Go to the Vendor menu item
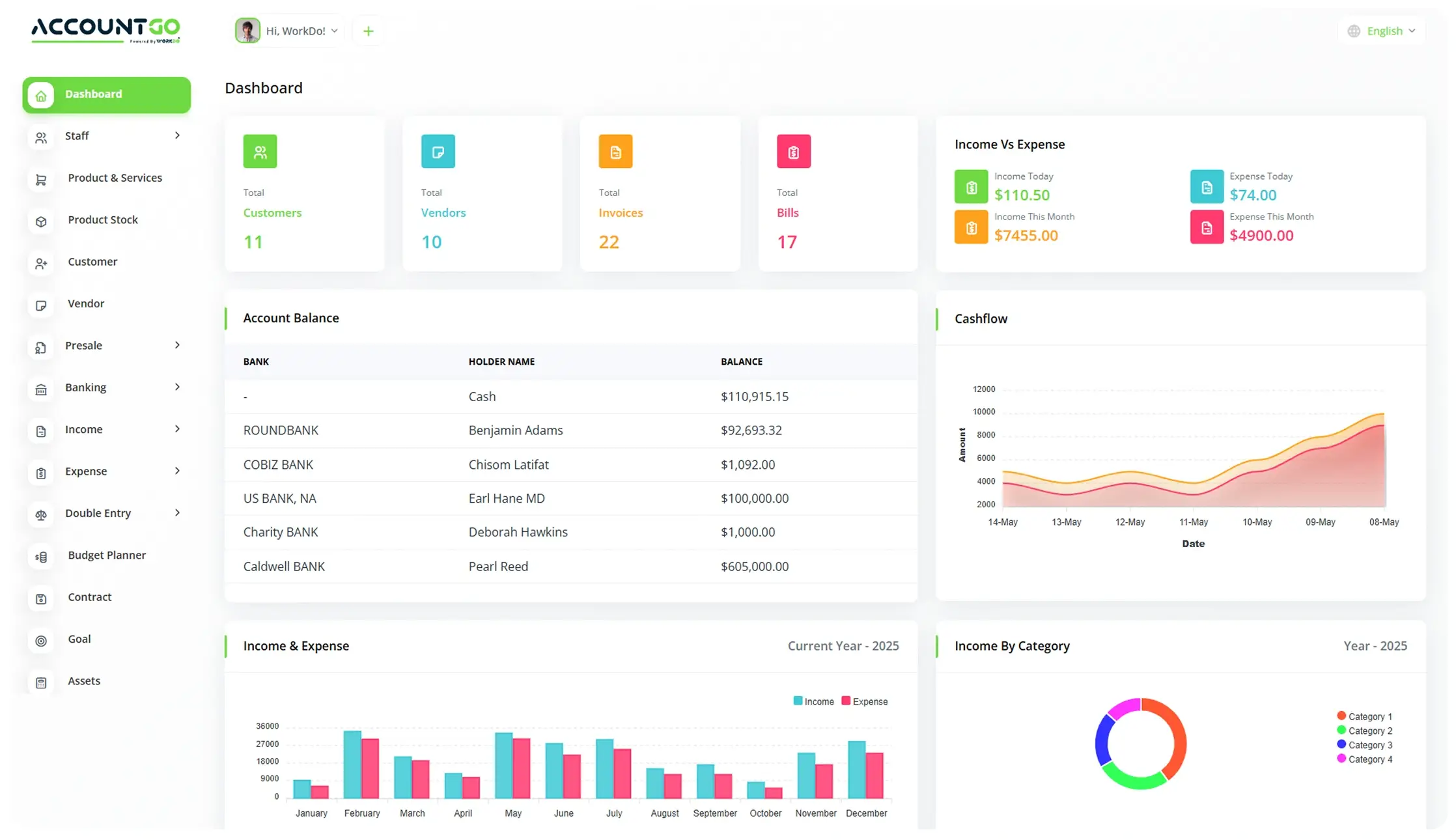The width and height of the screenshot is (1456, 840). (86, 303)
